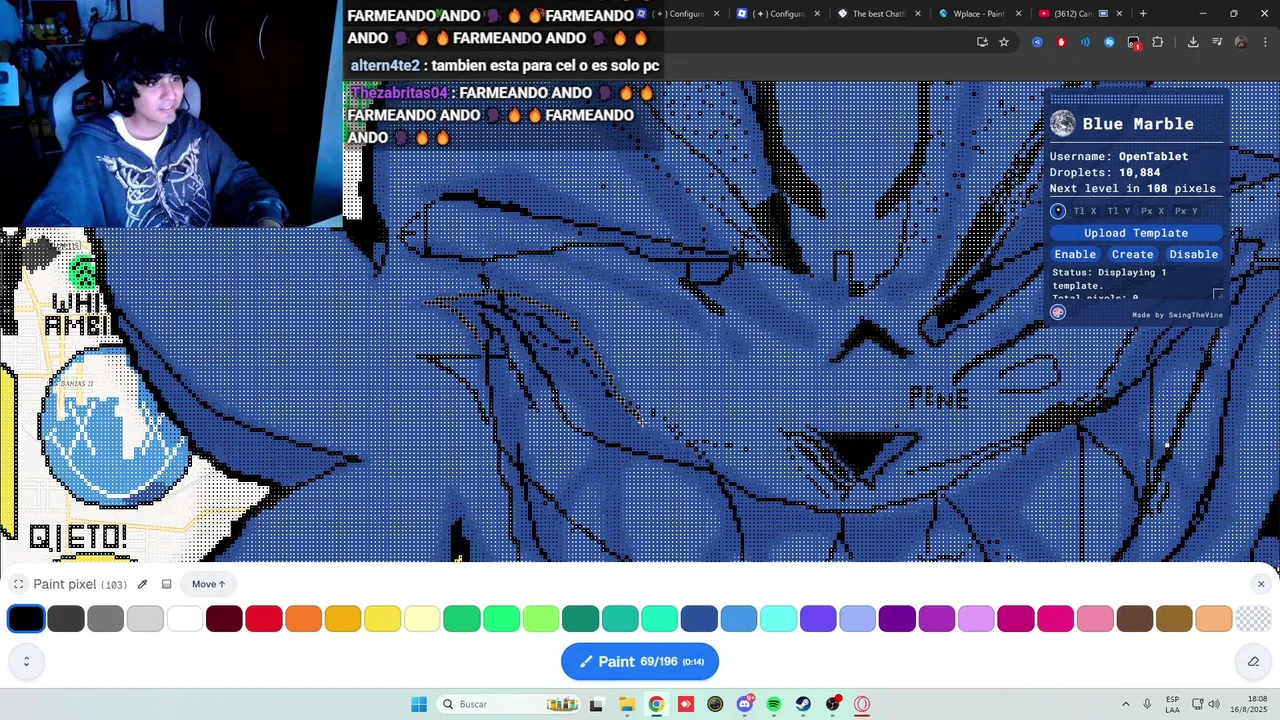The image size is (1280, 720).
Task: Select the dark gray color swatch
Action: [x=66, y=619]
